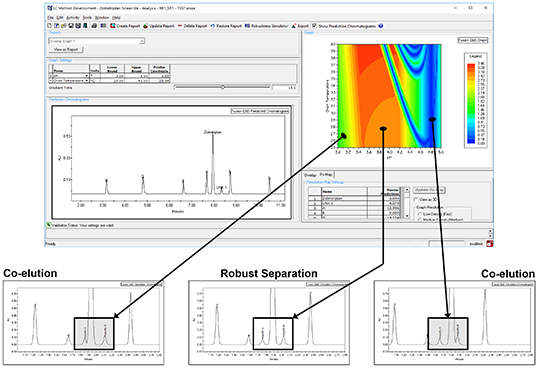The image size is (539, 370).
Task: Click the printer icon in toolbar
Action: coord(94,26)
